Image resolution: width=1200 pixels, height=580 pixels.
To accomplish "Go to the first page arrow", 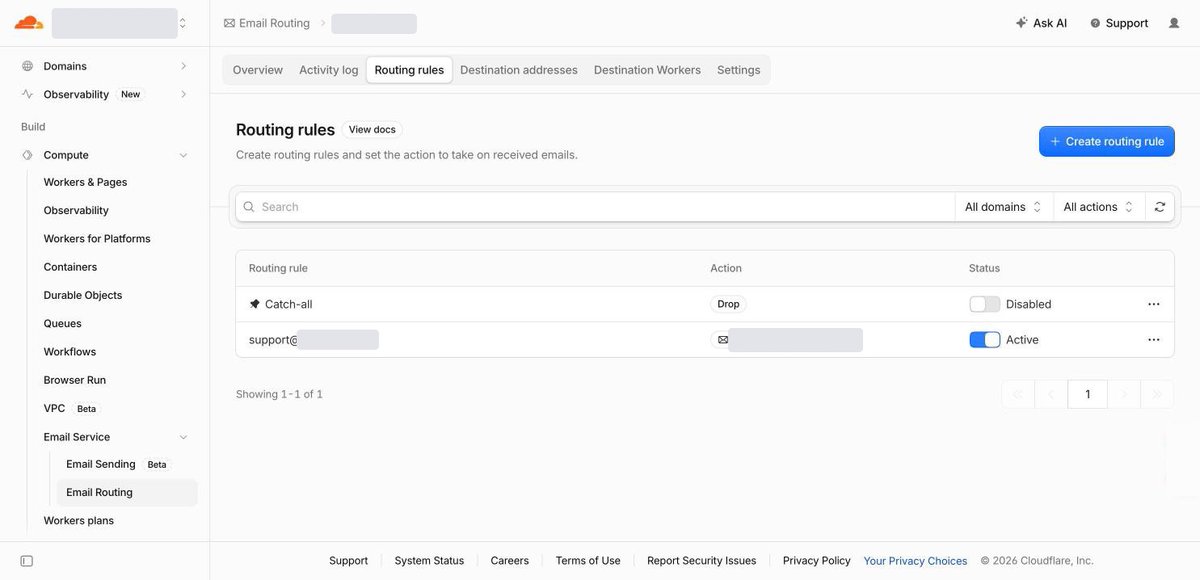I will [1018, 394].
